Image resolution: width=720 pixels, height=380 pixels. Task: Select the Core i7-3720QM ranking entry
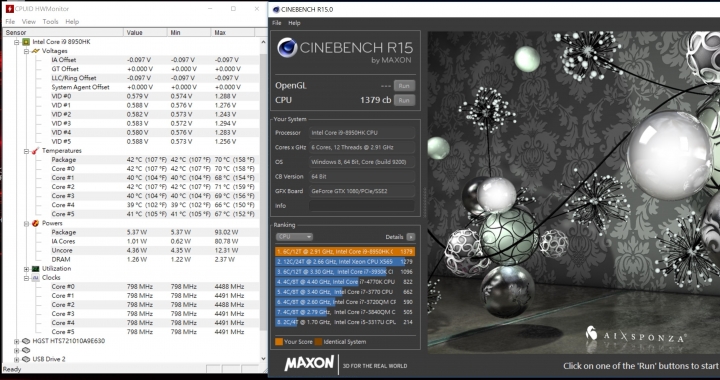[345, 302]
